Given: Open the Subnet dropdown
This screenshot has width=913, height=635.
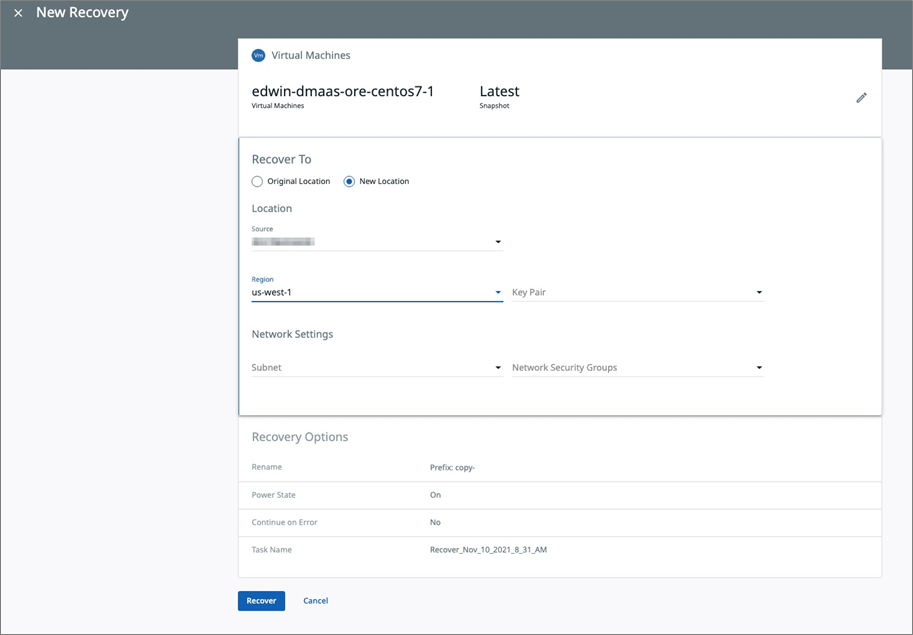Looking at the screenshot, I should (497, 367).
